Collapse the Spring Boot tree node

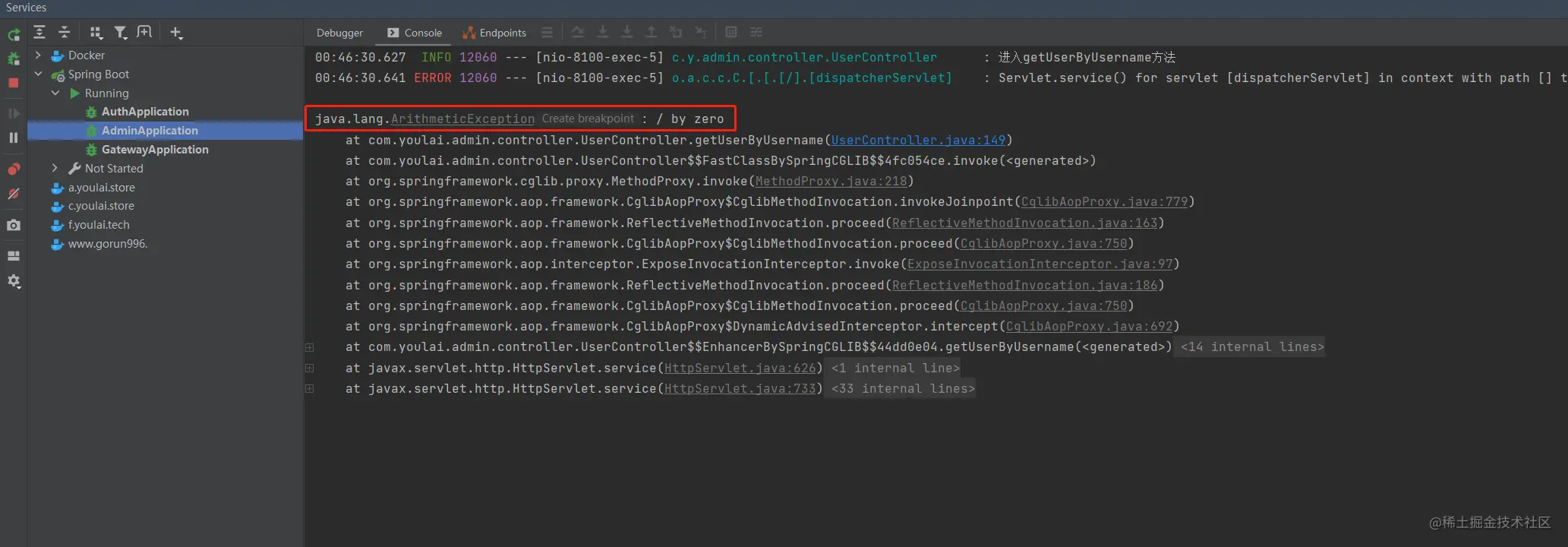pos(38,74)
